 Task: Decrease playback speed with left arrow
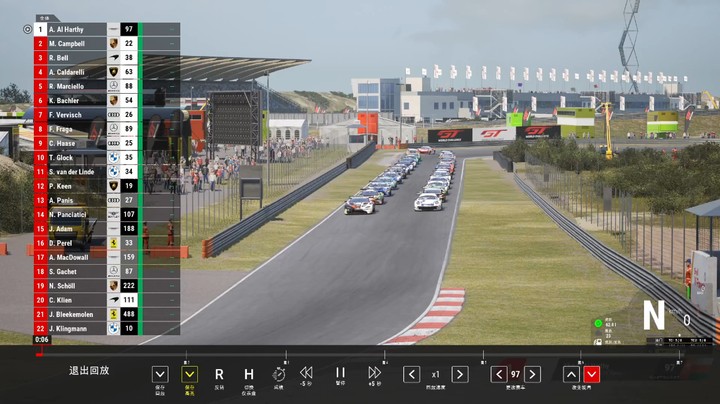411,375
